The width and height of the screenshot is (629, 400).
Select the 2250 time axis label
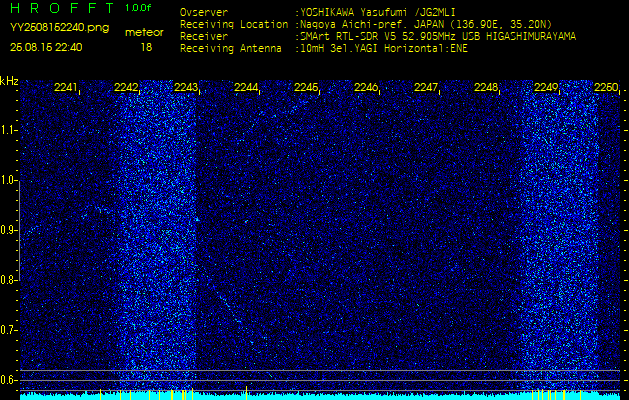tap(606, 87)
